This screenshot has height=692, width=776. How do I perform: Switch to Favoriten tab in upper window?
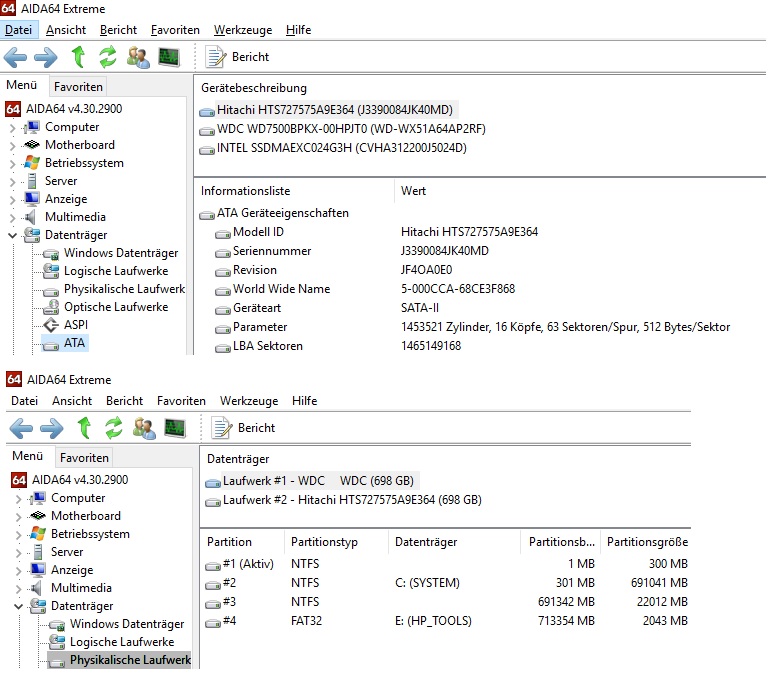point(78,87)
